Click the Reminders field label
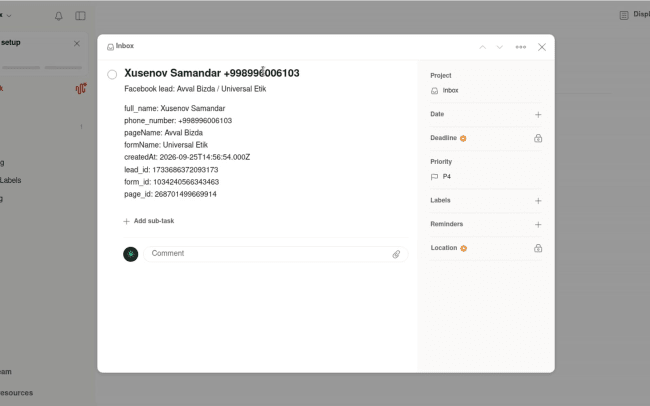This screenshot has height=406, width=650. pyautogui.click(x=446, y=224)
